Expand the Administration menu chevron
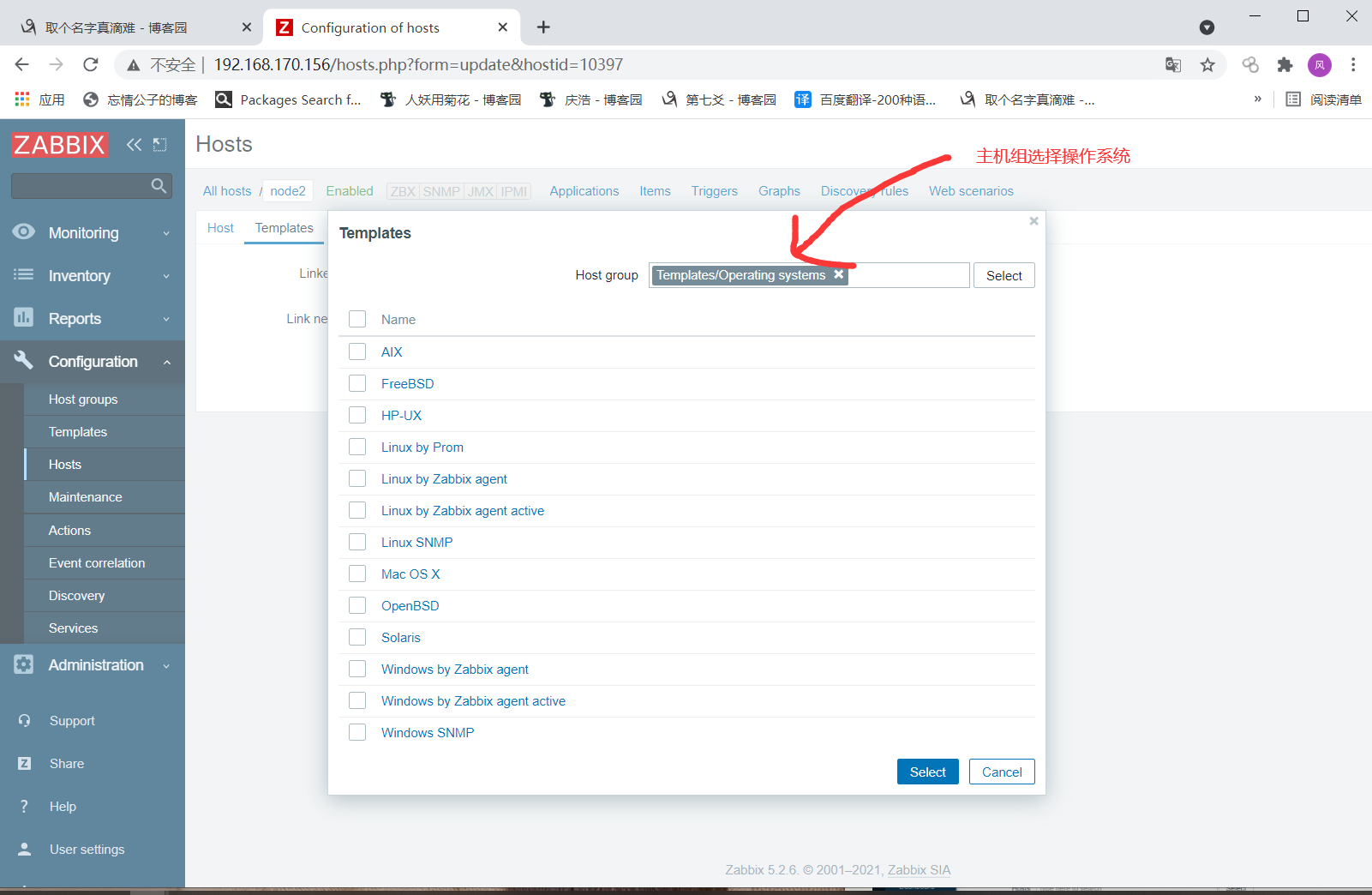The width and height of the screenshot is (1372, 895). pos(166,665)
